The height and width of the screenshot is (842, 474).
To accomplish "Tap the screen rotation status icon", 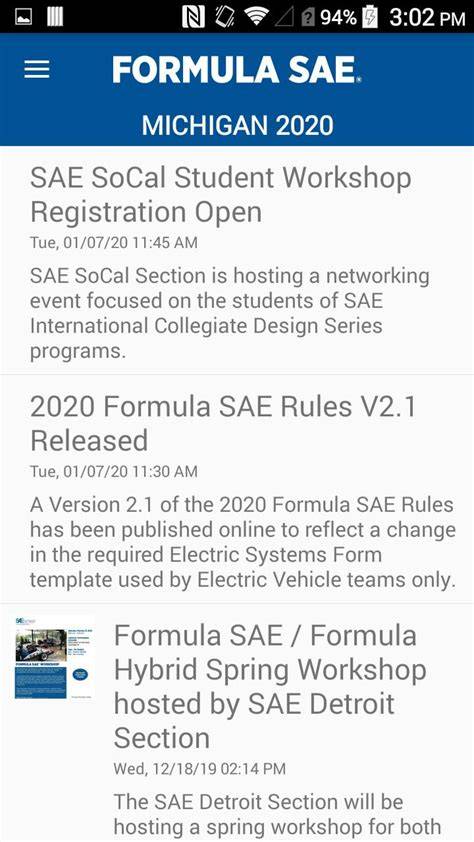I will point(224,17).
